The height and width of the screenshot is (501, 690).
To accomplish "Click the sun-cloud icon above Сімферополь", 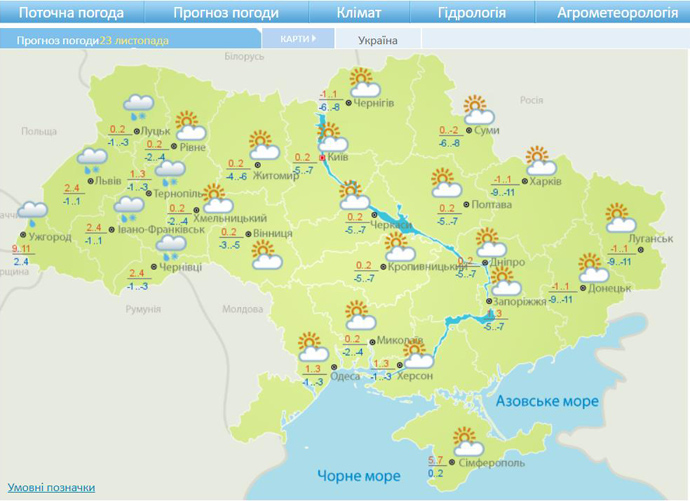I will (x=464, y=442).
